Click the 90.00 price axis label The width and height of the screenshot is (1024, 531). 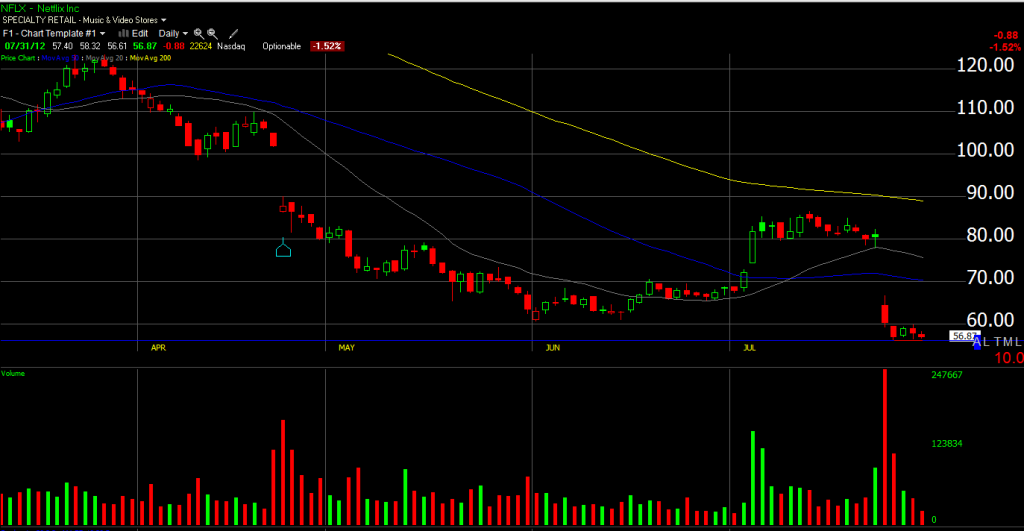(x=990, y=193)
